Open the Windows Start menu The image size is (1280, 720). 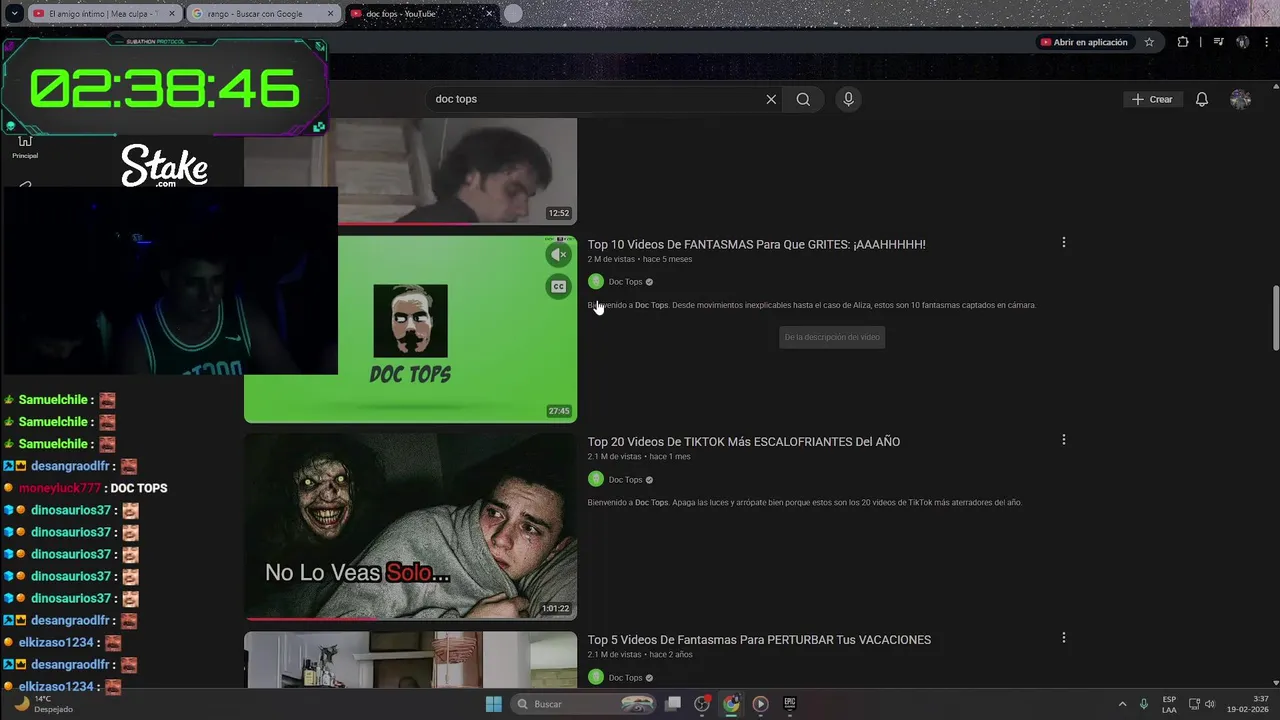tap(493, 704)
